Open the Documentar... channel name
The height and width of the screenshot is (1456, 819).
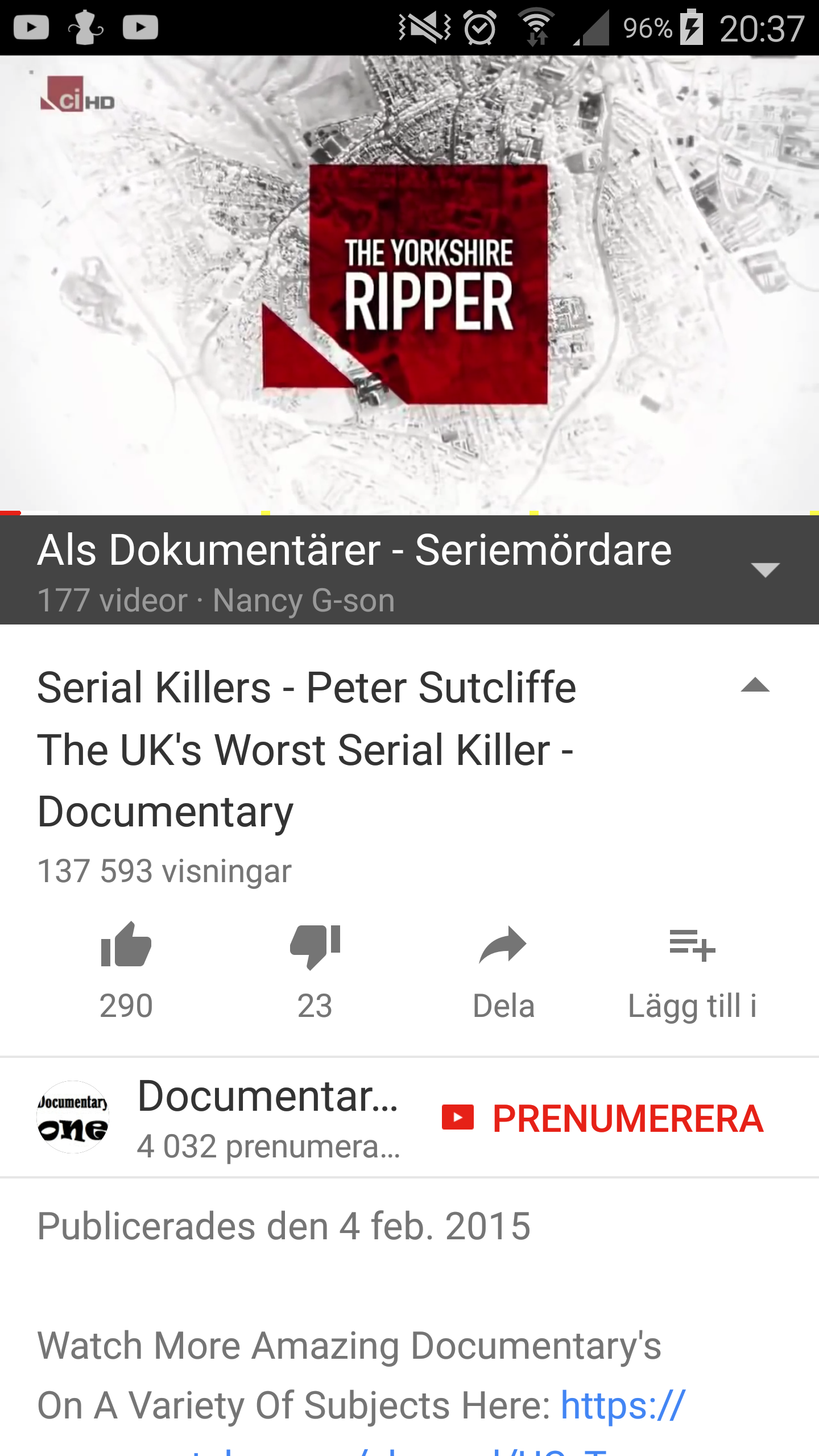pos(268,1096)
